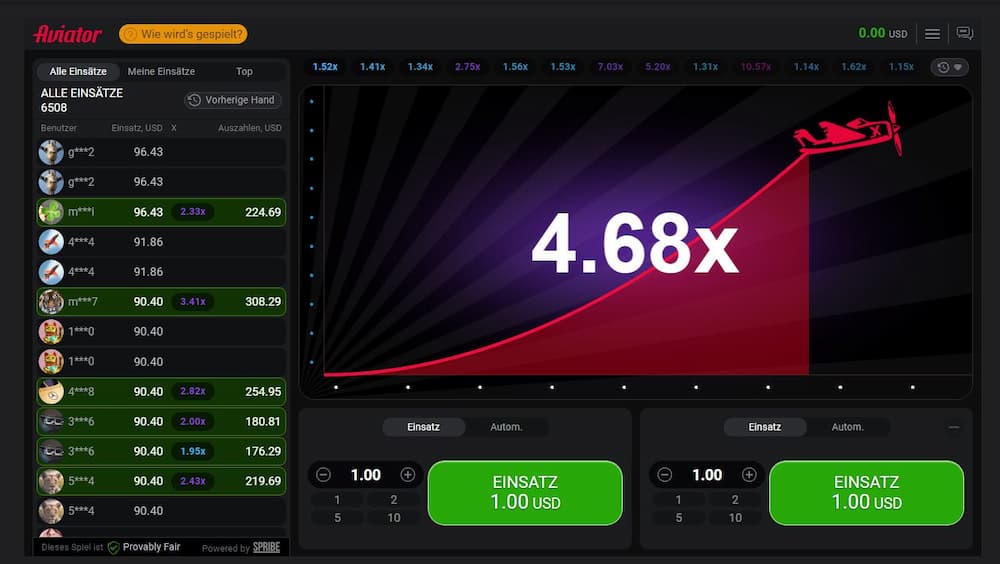Viewport: 1000px width, 564px height.
Task: Click the Provably Fair shield icon
Action: click(113, 547)
